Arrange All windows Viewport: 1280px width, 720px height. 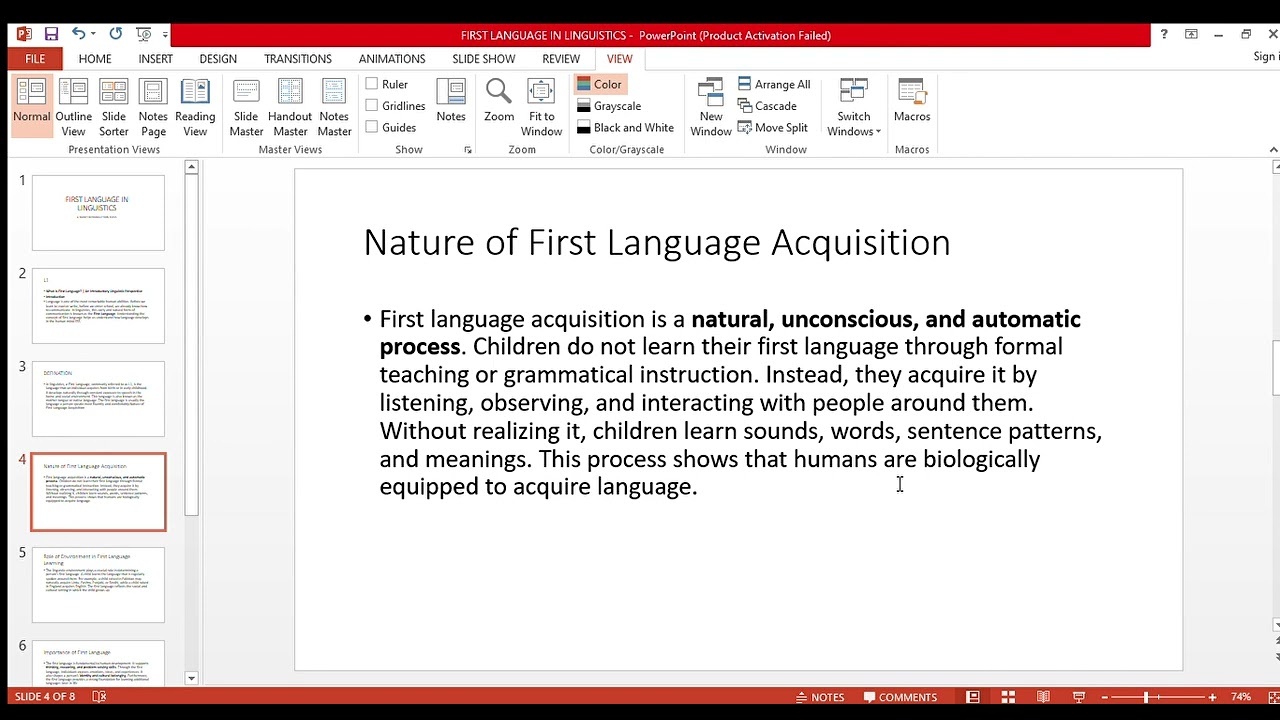pyautogui.click(x=774, y=84)
